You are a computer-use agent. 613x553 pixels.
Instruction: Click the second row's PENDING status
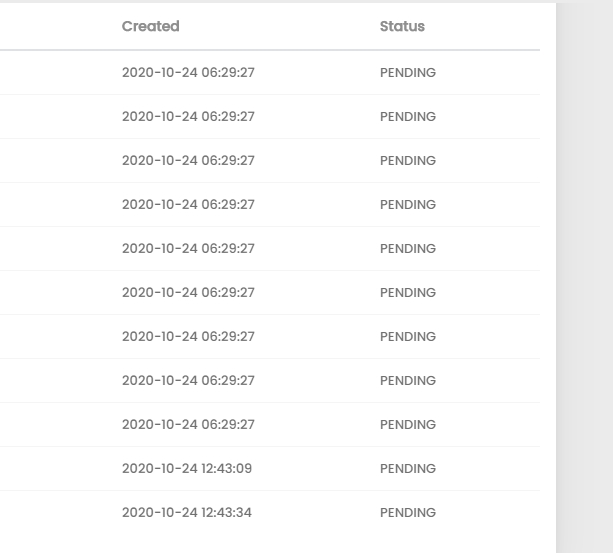click(408, 116)
